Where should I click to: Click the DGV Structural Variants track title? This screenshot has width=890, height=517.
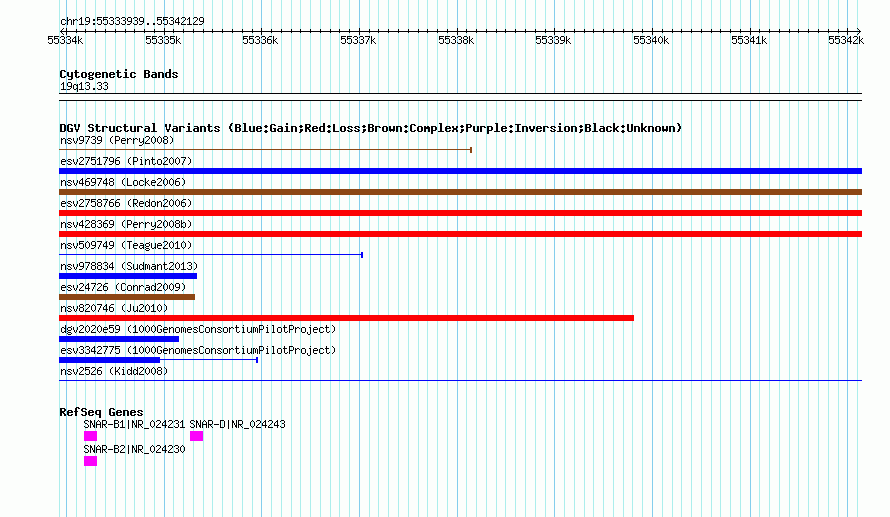[370, 128]
